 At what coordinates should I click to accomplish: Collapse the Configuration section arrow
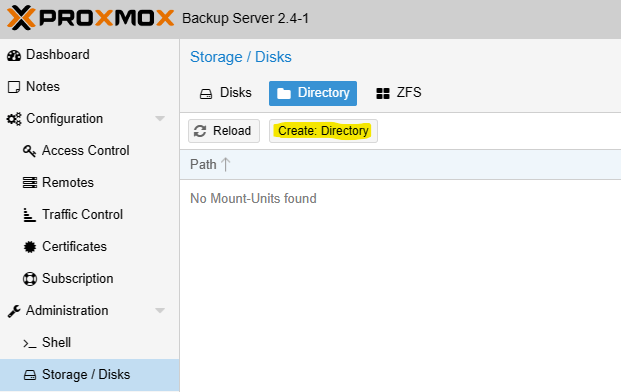coord(160,119)
